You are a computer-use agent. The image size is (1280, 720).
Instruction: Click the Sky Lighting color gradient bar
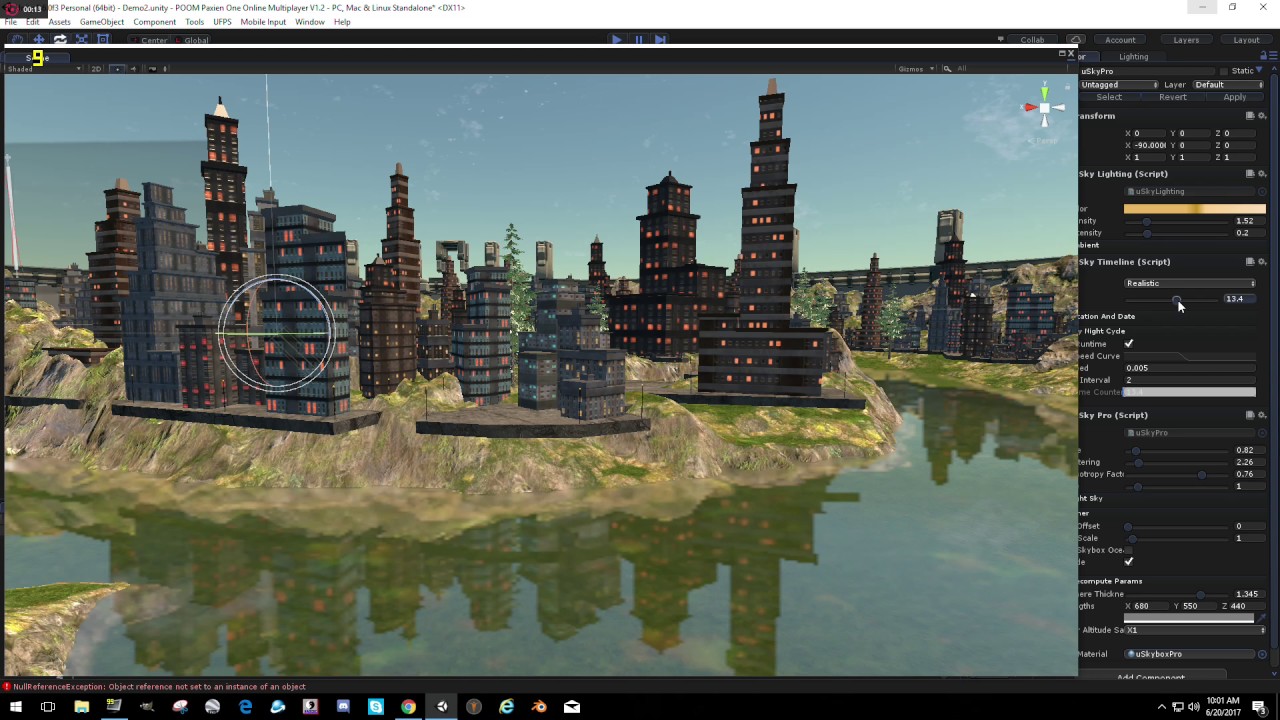(1195, 209)
